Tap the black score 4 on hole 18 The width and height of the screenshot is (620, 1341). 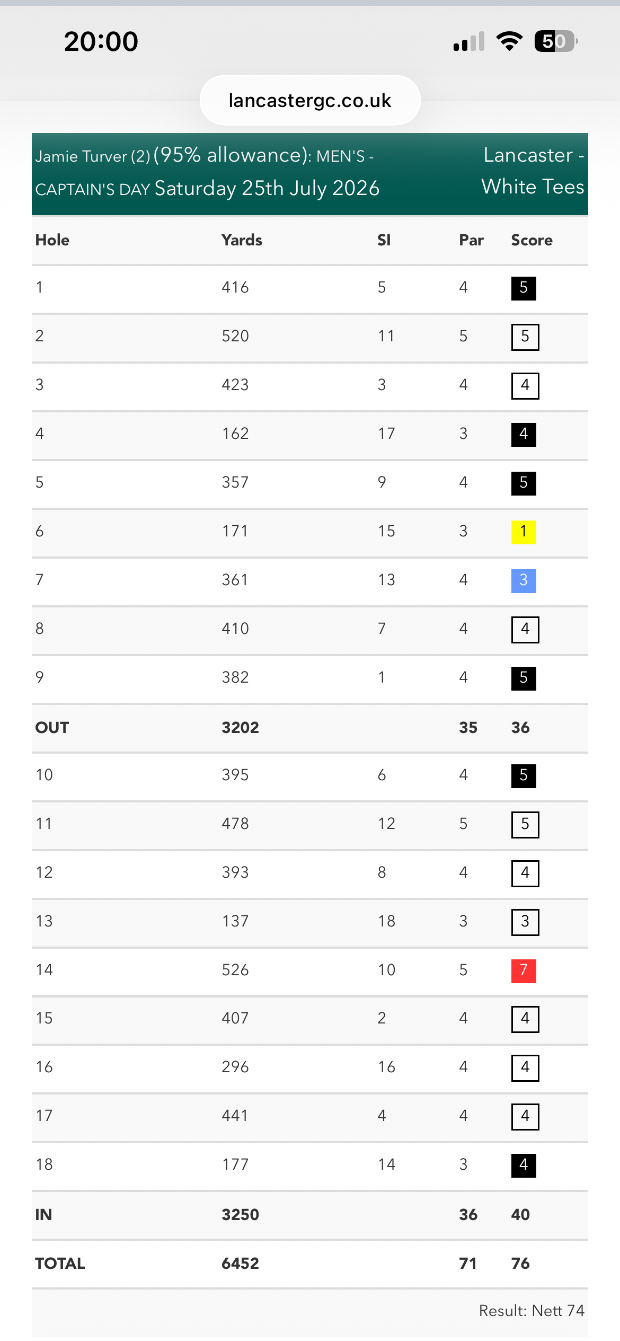pyautogui.click(x=524, y=1166)
